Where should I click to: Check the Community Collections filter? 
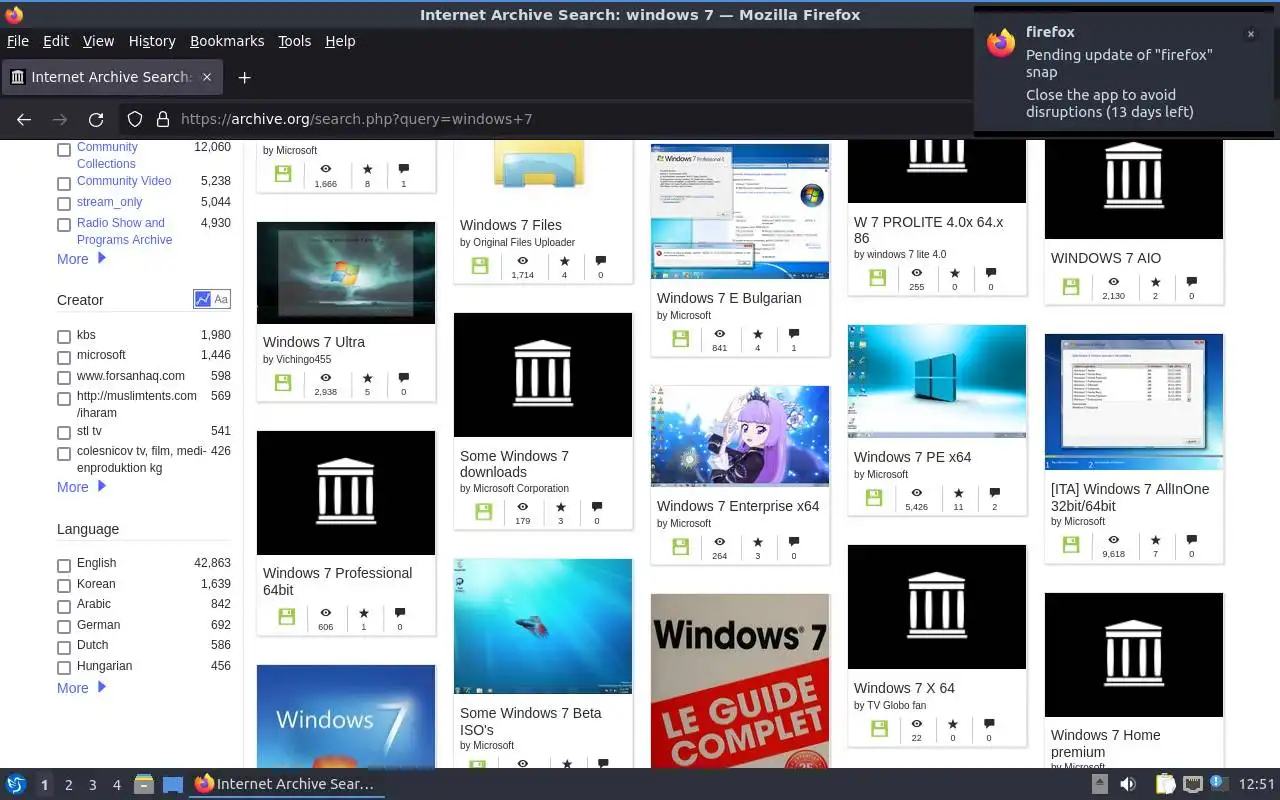pyautogui.click(x=64, y=150)
